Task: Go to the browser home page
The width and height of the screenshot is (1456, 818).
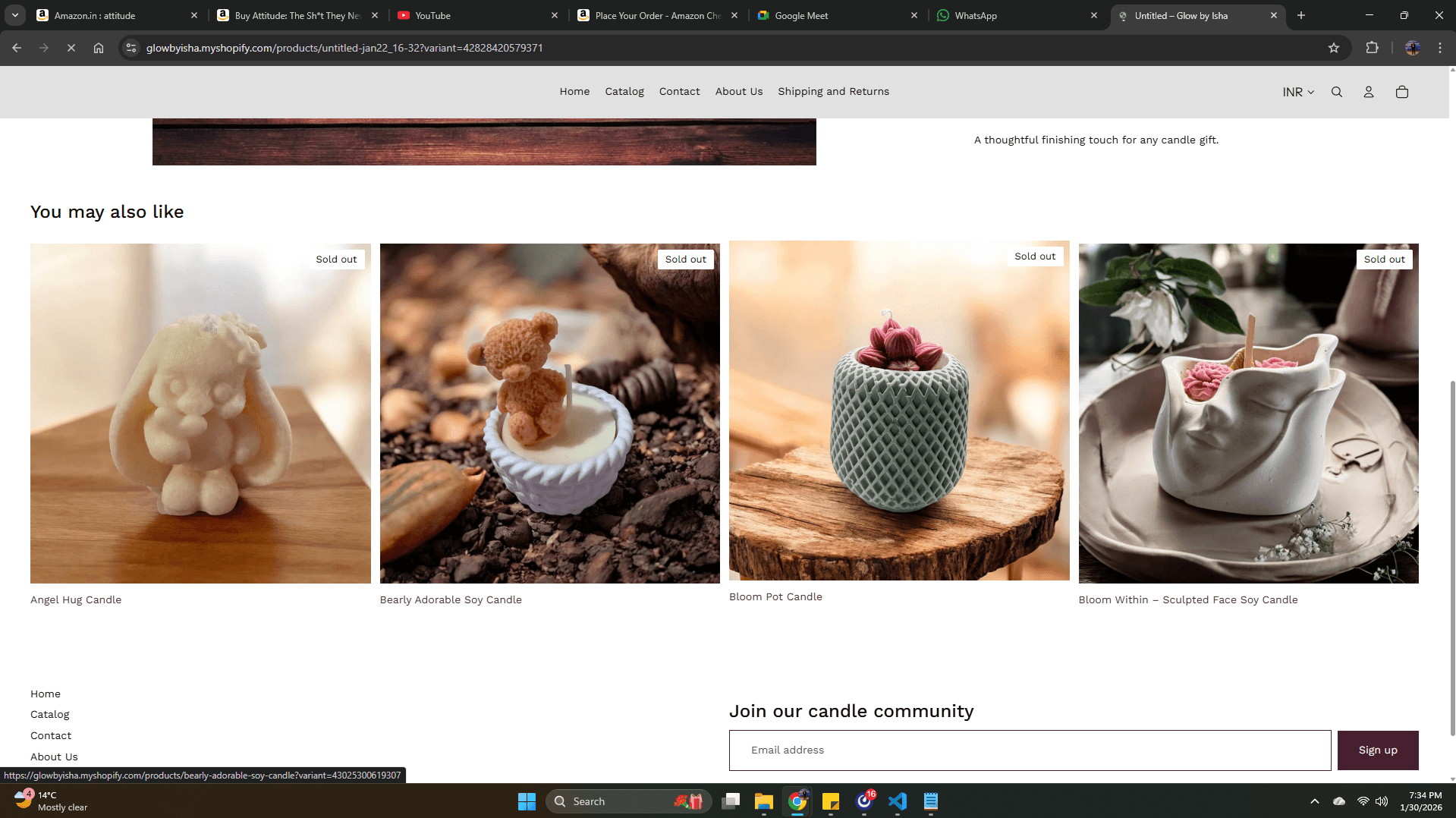Action: (x=99, y=48)
